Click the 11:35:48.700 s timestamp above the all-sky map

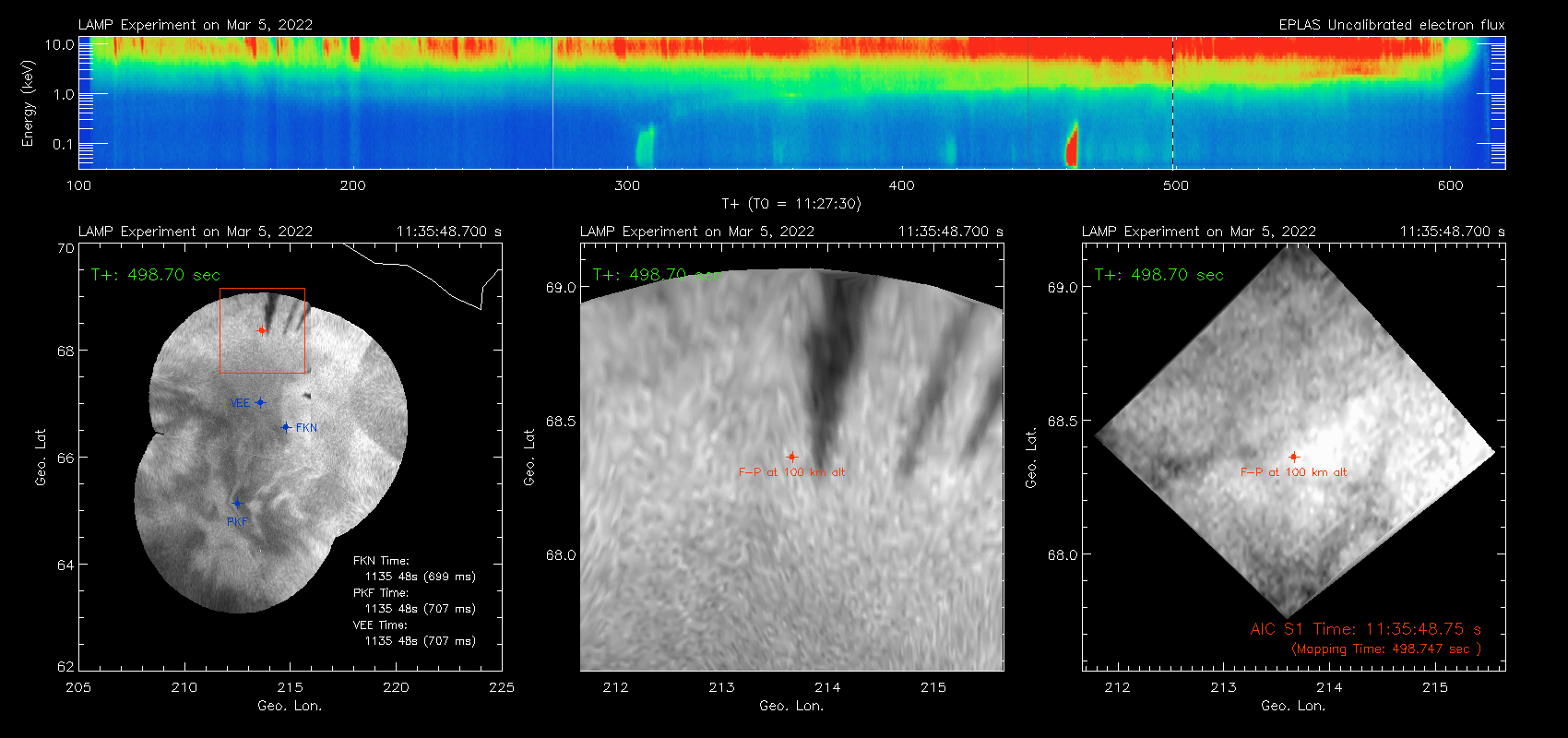449,232
